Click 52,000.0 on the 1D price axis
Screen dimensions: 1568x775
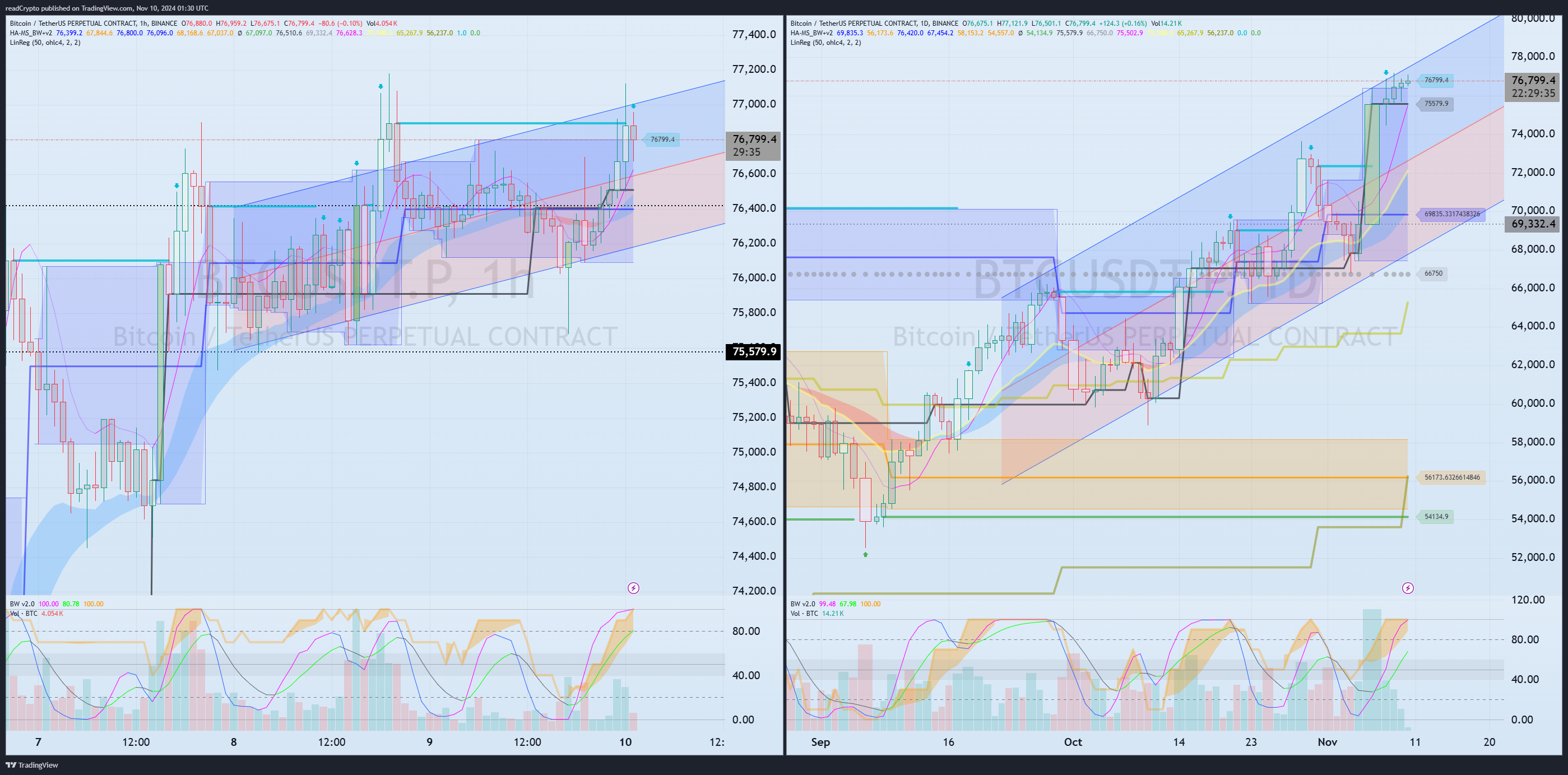click(1533, 557)
